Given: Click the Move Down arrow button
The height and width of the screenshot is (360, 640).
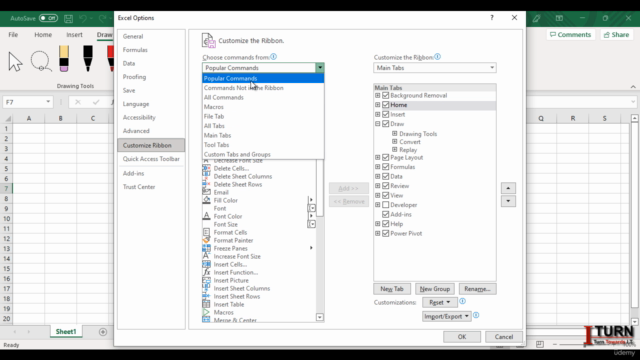Looking at the screenshot, I should pyautogui.click(x=508, y=201).
